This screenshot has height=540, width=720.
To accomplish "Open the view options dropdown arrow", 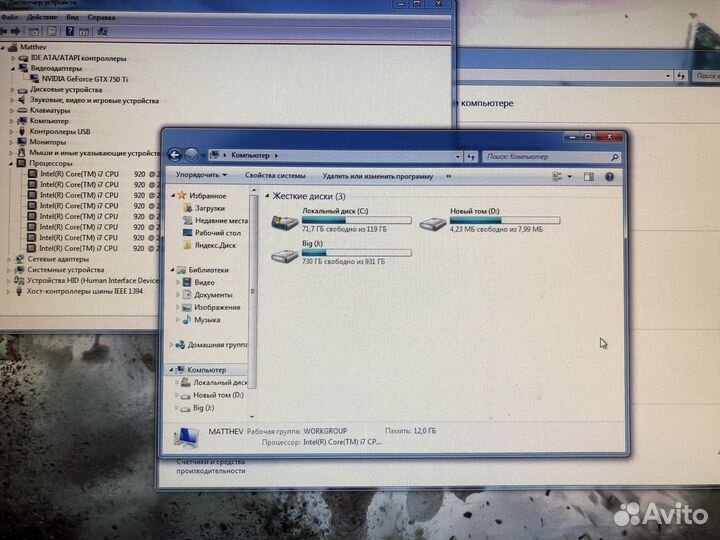I will tap(570, 176).
